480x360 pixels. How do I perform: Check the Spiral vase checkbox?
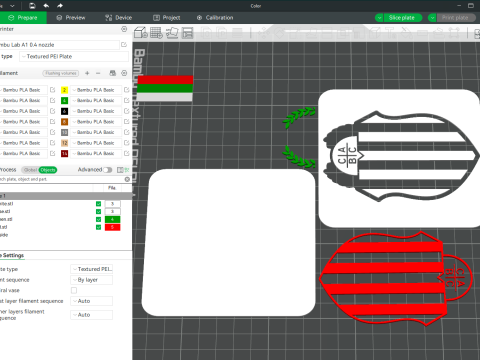click(74, 290)
